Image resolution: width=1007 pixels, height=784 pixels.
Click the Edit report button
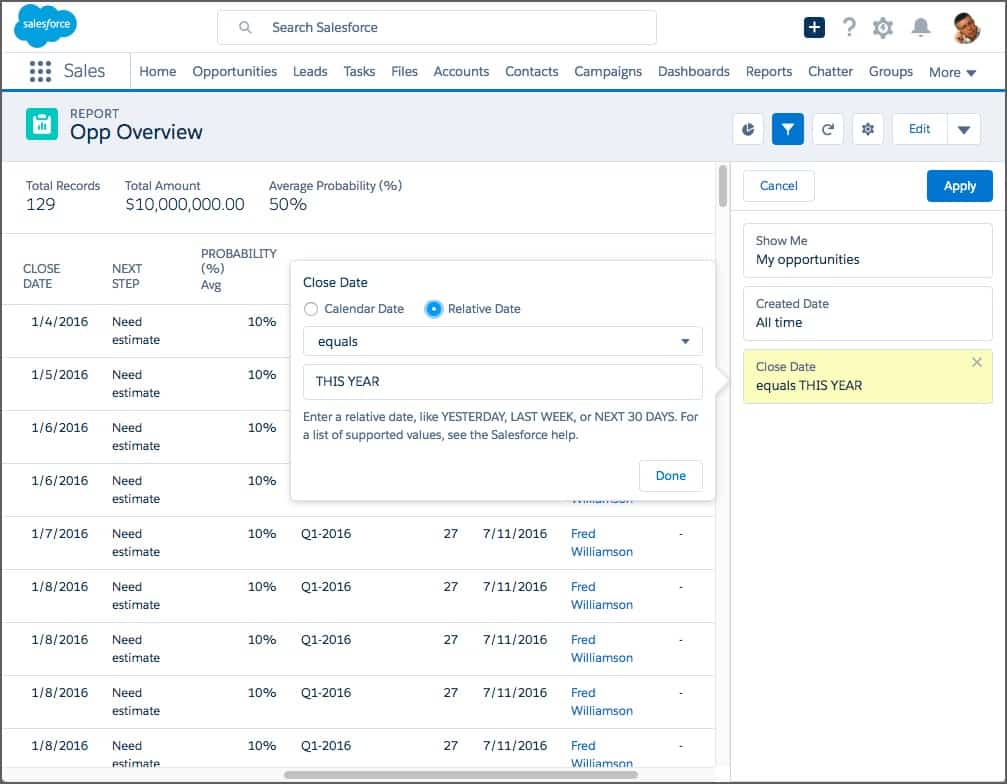[920, 129]
